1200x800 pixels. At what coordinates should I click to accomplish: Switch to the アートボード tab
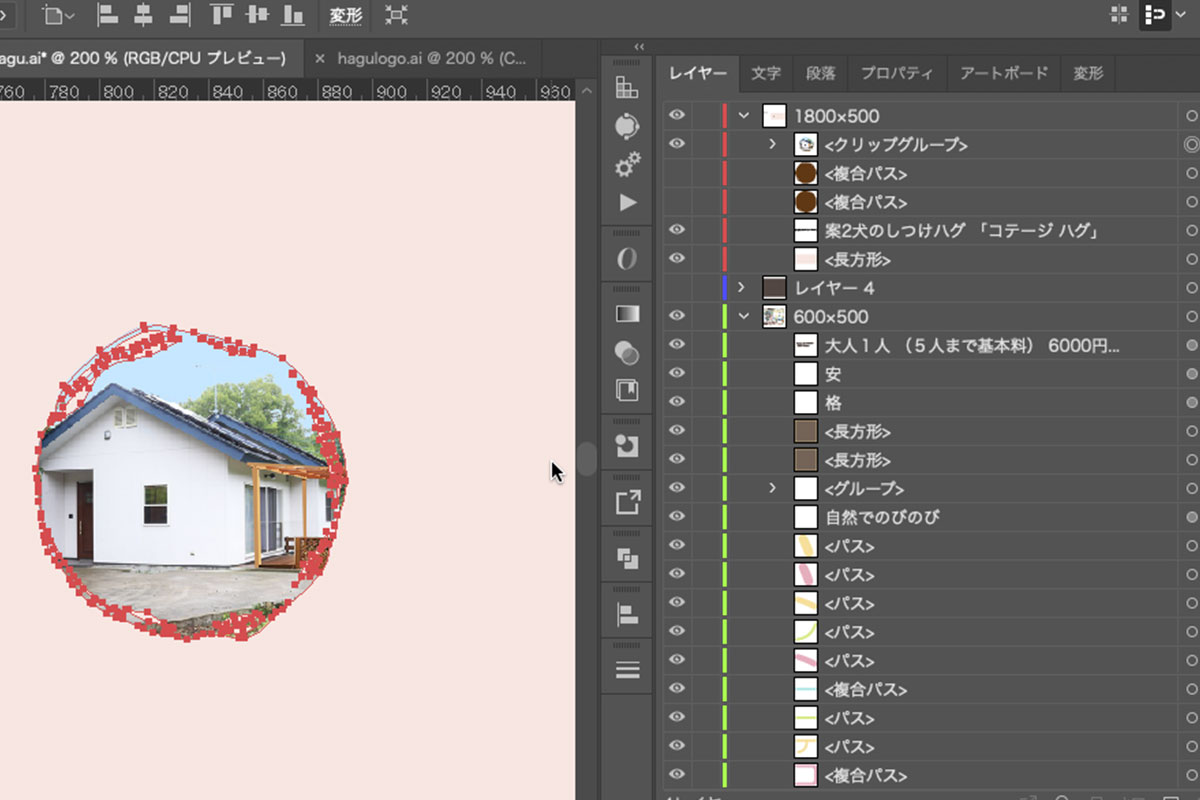tap(1003, 73)
